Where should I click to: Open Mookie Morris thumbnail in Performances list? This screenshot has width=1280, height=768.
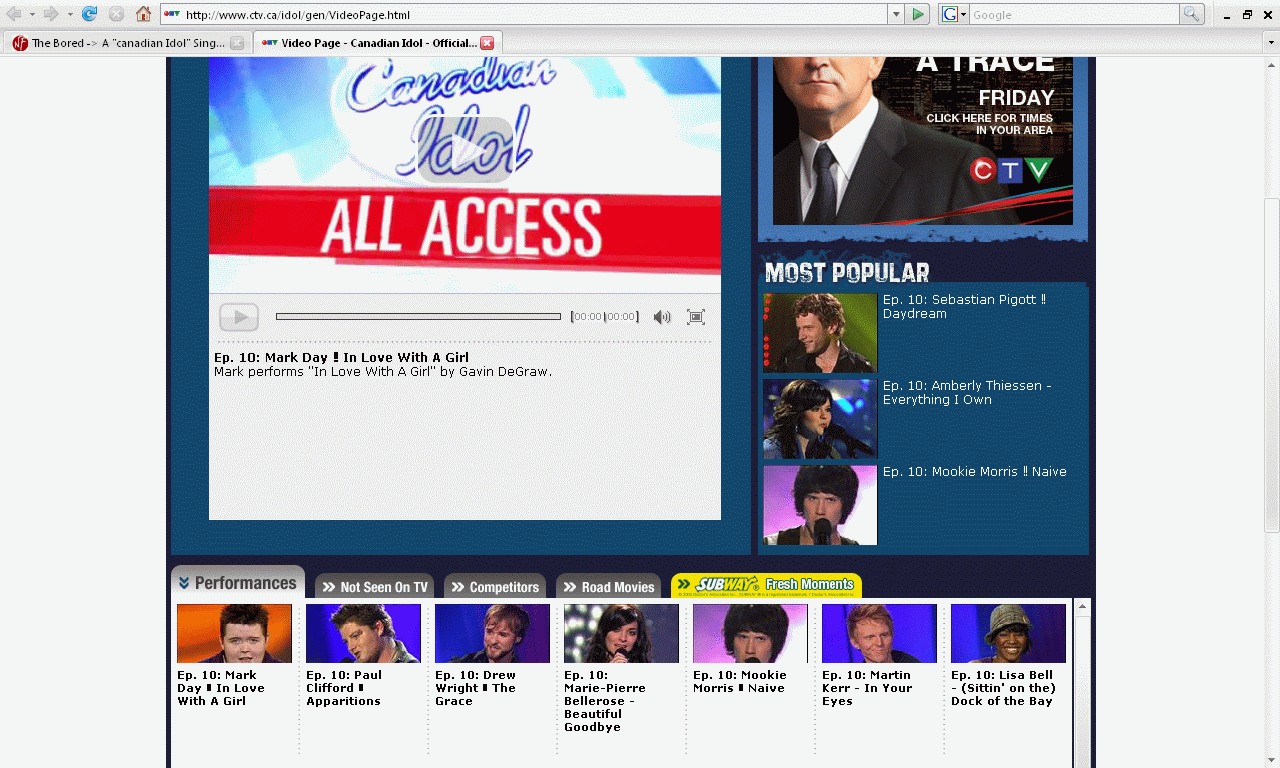click(750, 633)
